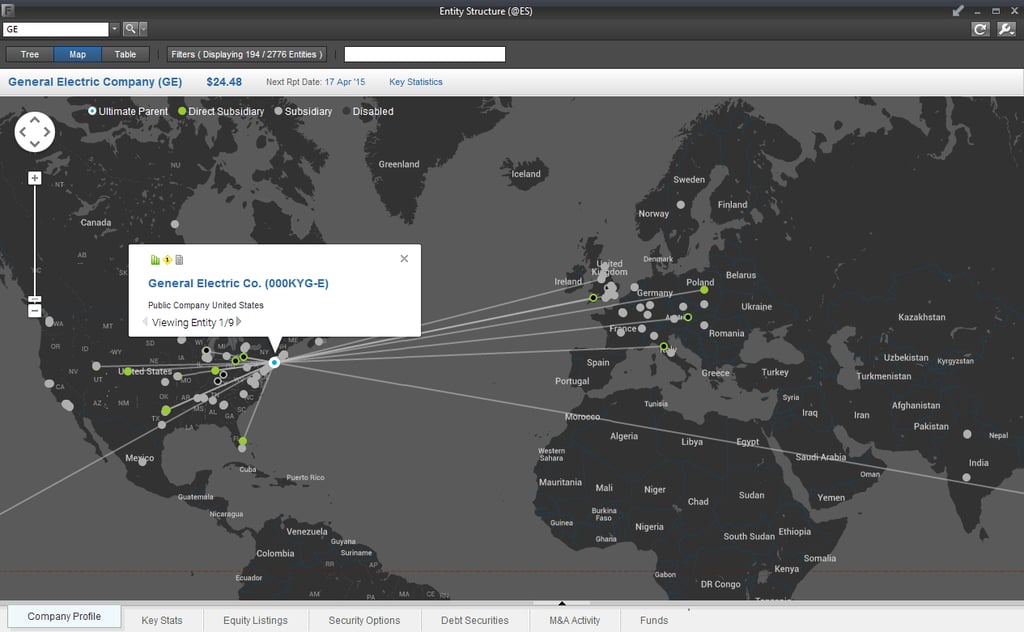Click the search magnifier icon
This screenshot has width=1024, height=632.
[130, 29]
